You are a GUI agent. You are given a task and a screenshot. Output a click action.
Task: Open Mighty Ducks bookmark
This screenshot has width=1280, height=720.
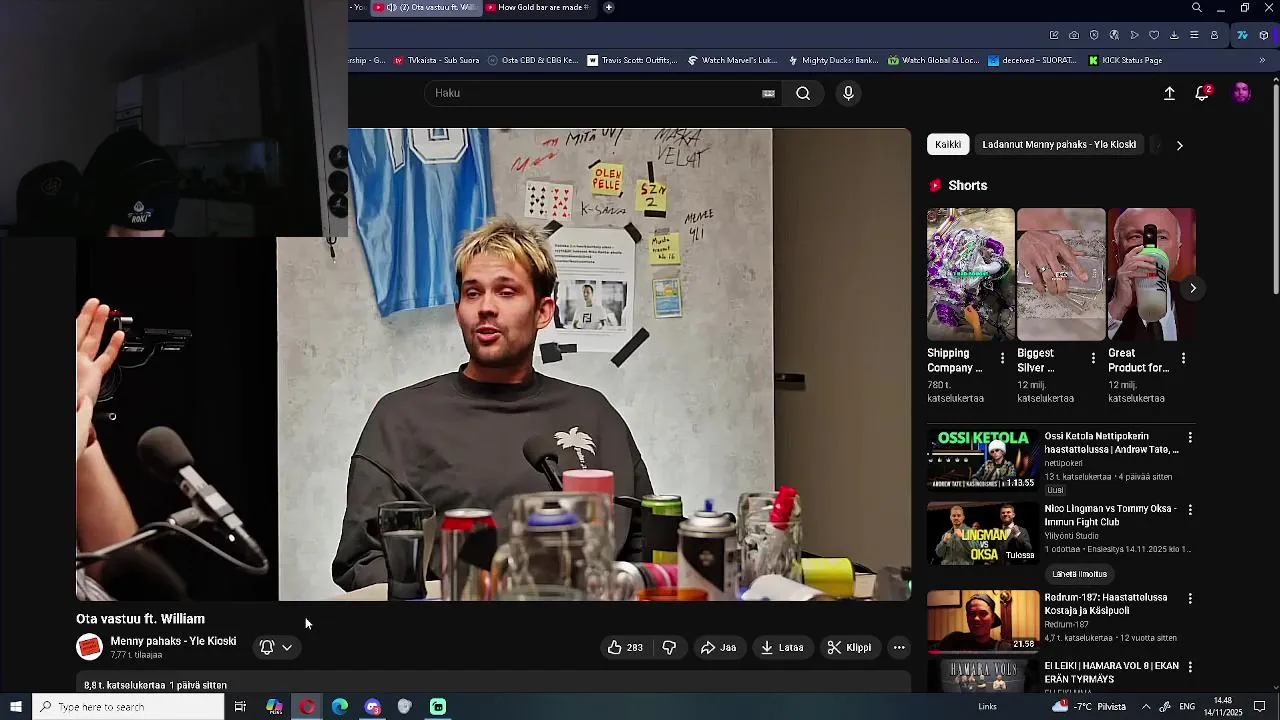(832, 60)
